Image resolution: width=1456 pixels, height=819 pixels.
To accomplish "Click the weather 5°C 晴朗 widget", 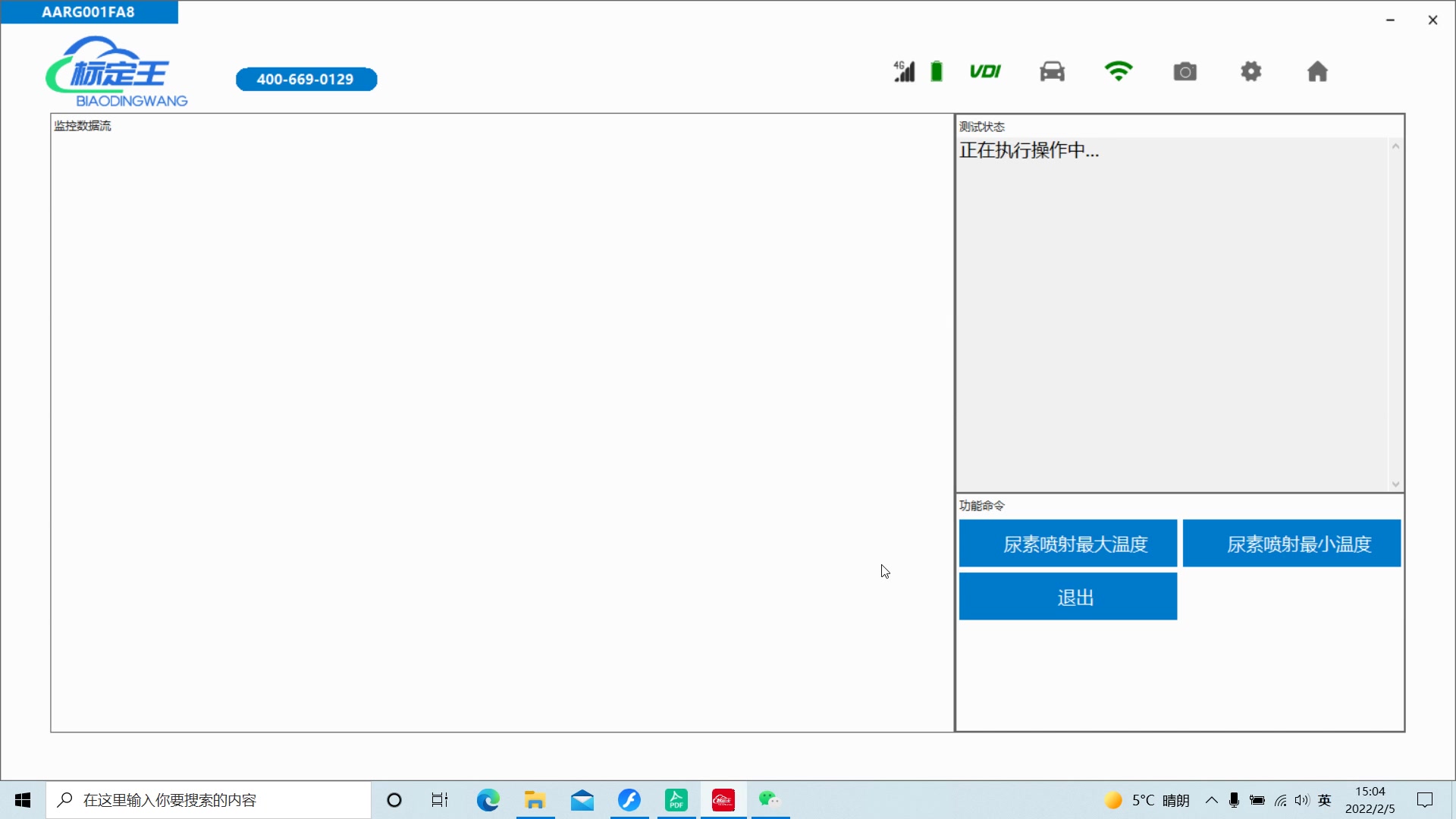I will 1147,800.
